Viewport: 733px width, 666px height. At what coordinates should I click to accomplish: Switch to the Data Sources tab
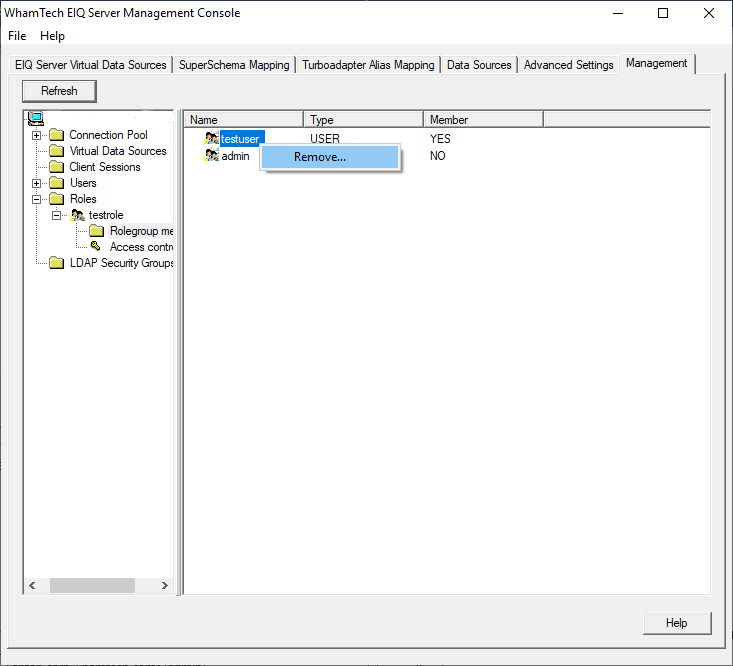click(x=479, y=65)
